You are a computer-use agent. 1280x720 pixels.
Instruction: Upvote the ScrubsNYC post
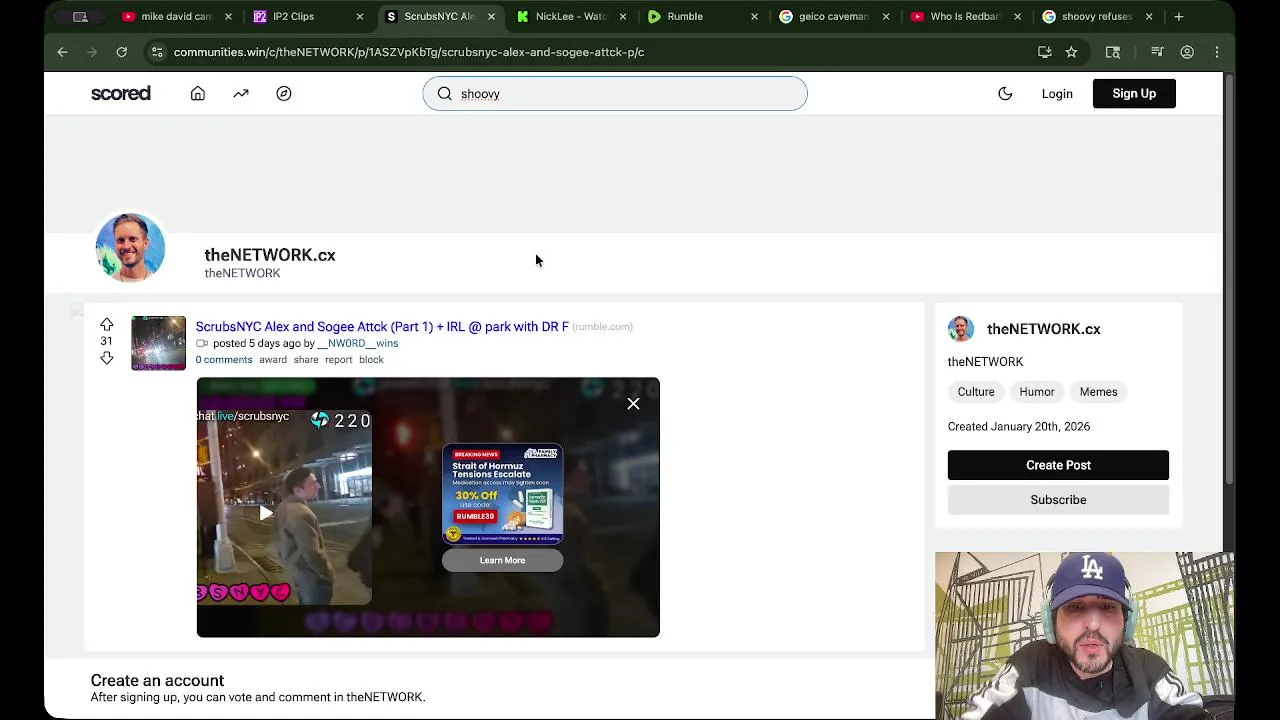(106, 325)
